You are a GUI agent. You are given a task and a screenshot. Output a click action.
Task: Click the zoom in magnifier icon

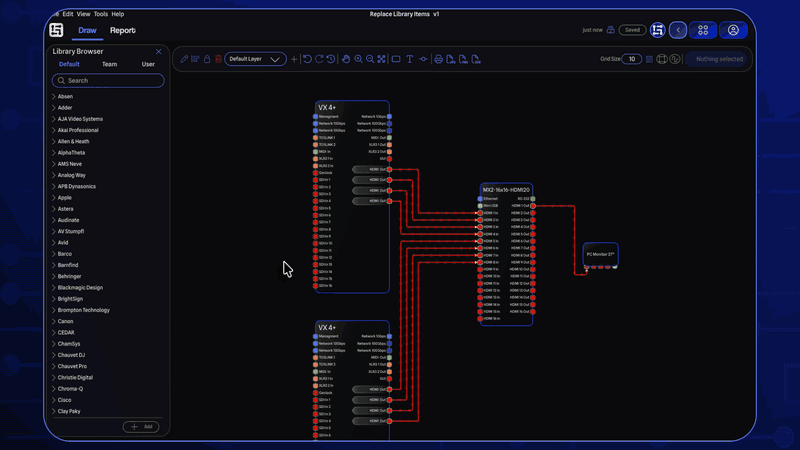coord(358,59)
